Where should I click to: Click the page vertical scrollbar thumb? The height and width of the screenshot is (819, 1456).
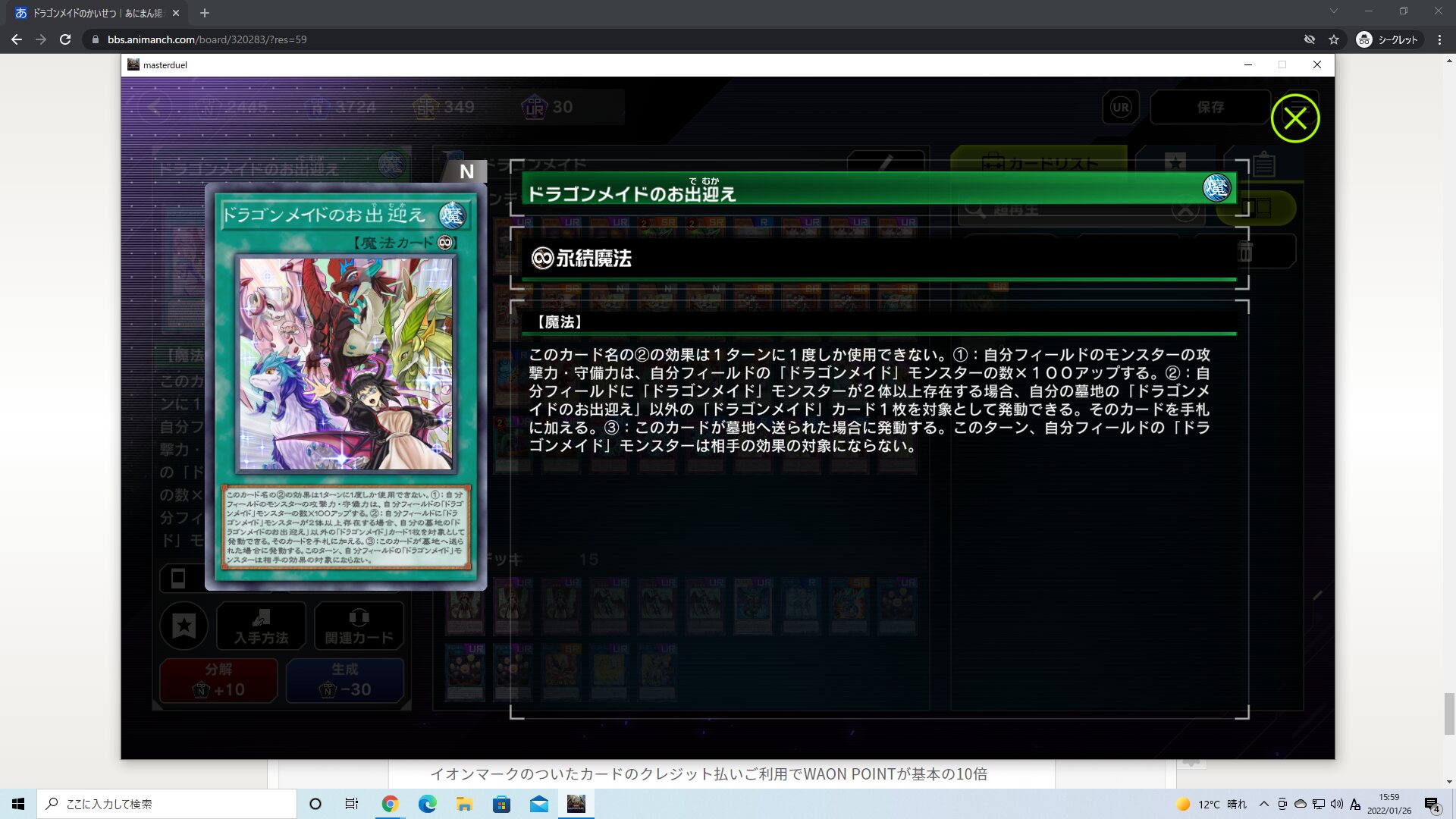tap(1449, 713)
